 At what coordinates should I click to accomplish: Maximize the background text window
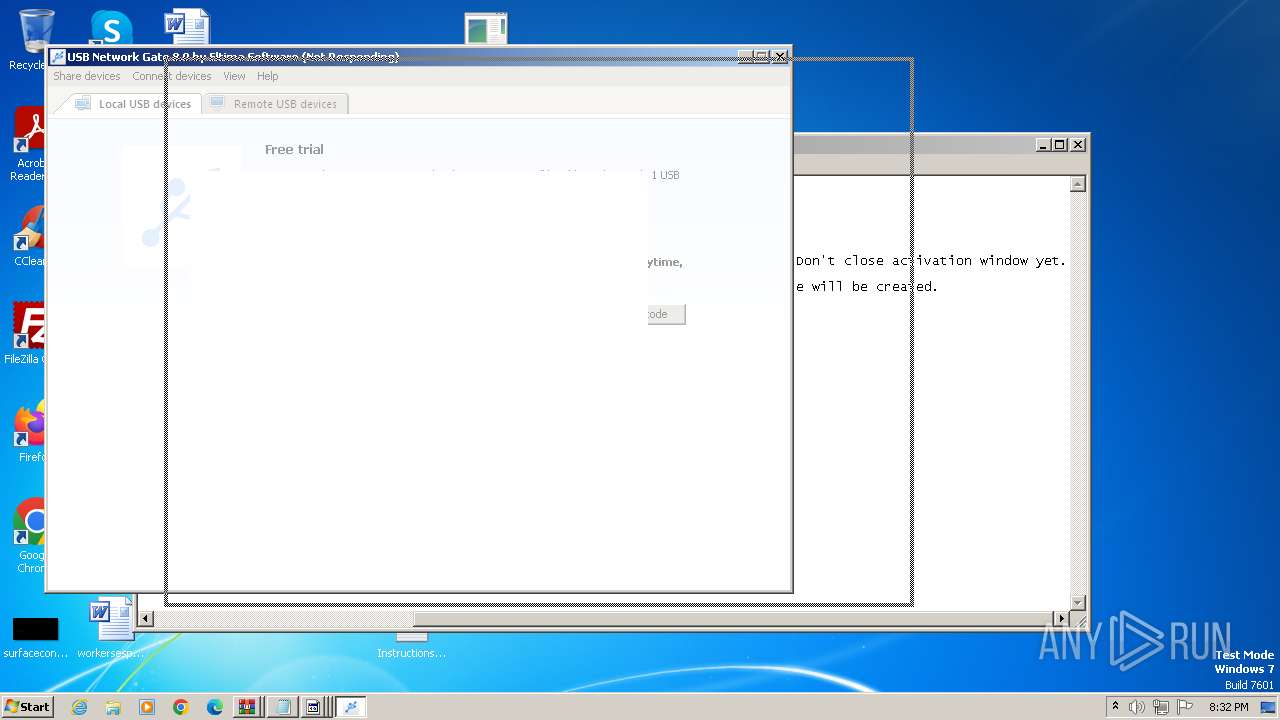(x=1060, y=145)
